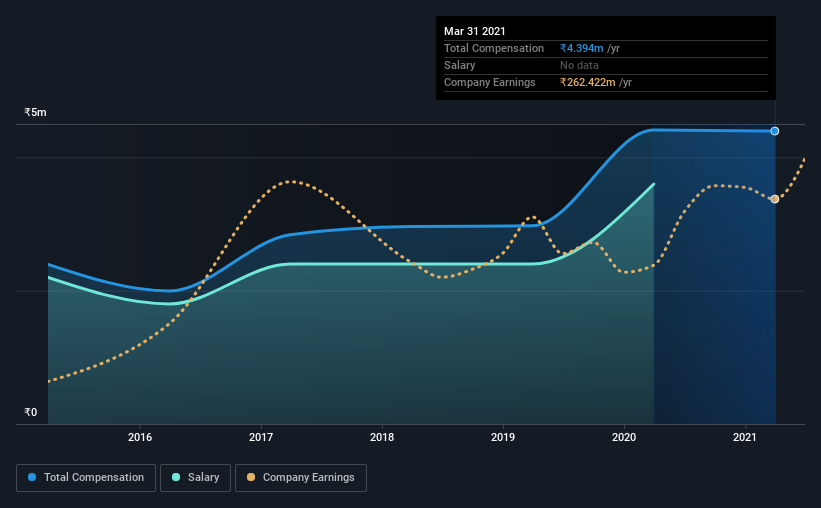Click the ₹262.422m company earnings value
821x508 pixels.
tap(587, 82)
